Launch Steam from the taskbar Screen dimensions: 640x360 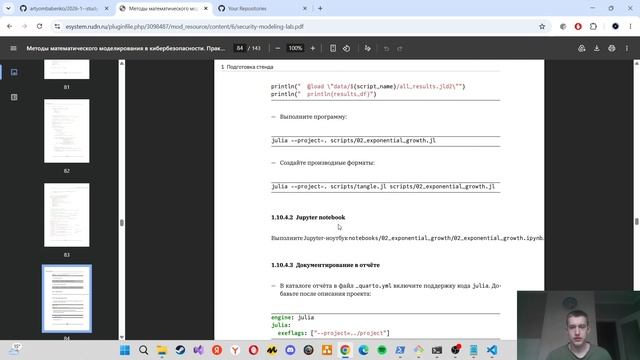coord(180,350)
